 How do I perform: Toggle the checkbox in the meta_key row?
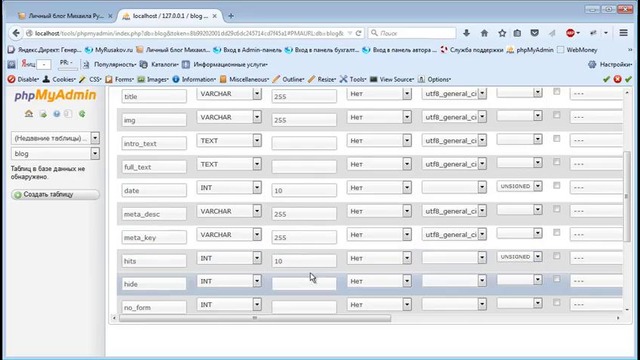[x=556, y=232]
